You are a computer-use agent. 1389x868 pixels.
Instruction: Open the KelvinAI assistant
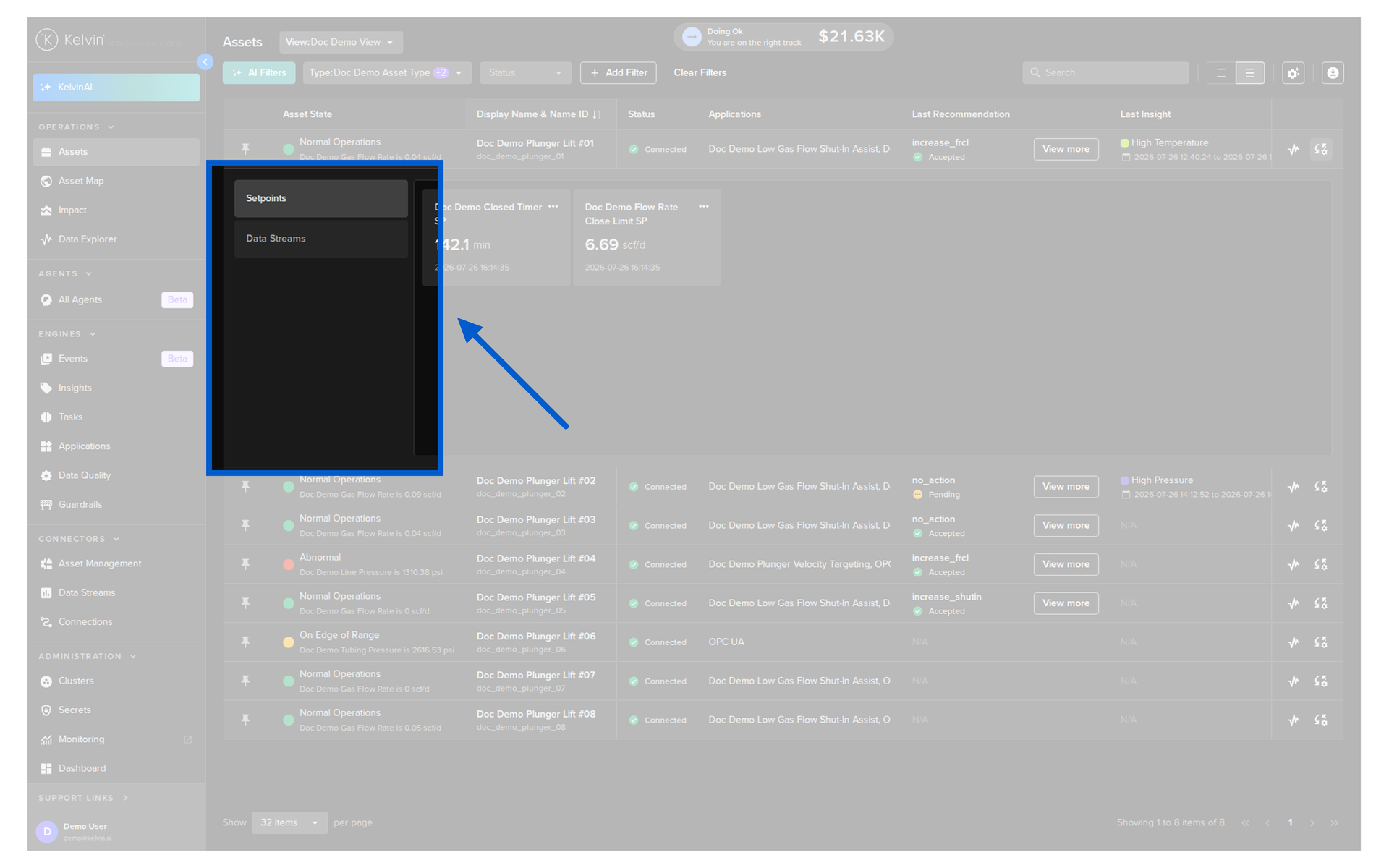116,87
